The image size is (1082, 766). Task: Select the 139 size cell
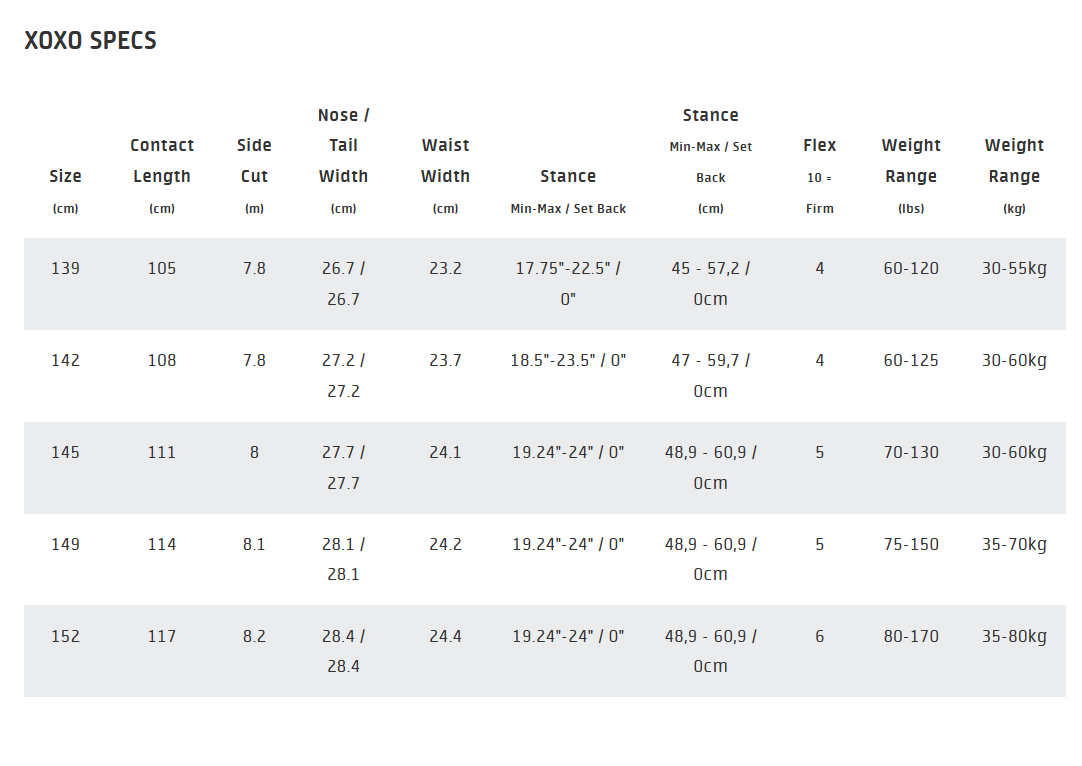point(65,268)
